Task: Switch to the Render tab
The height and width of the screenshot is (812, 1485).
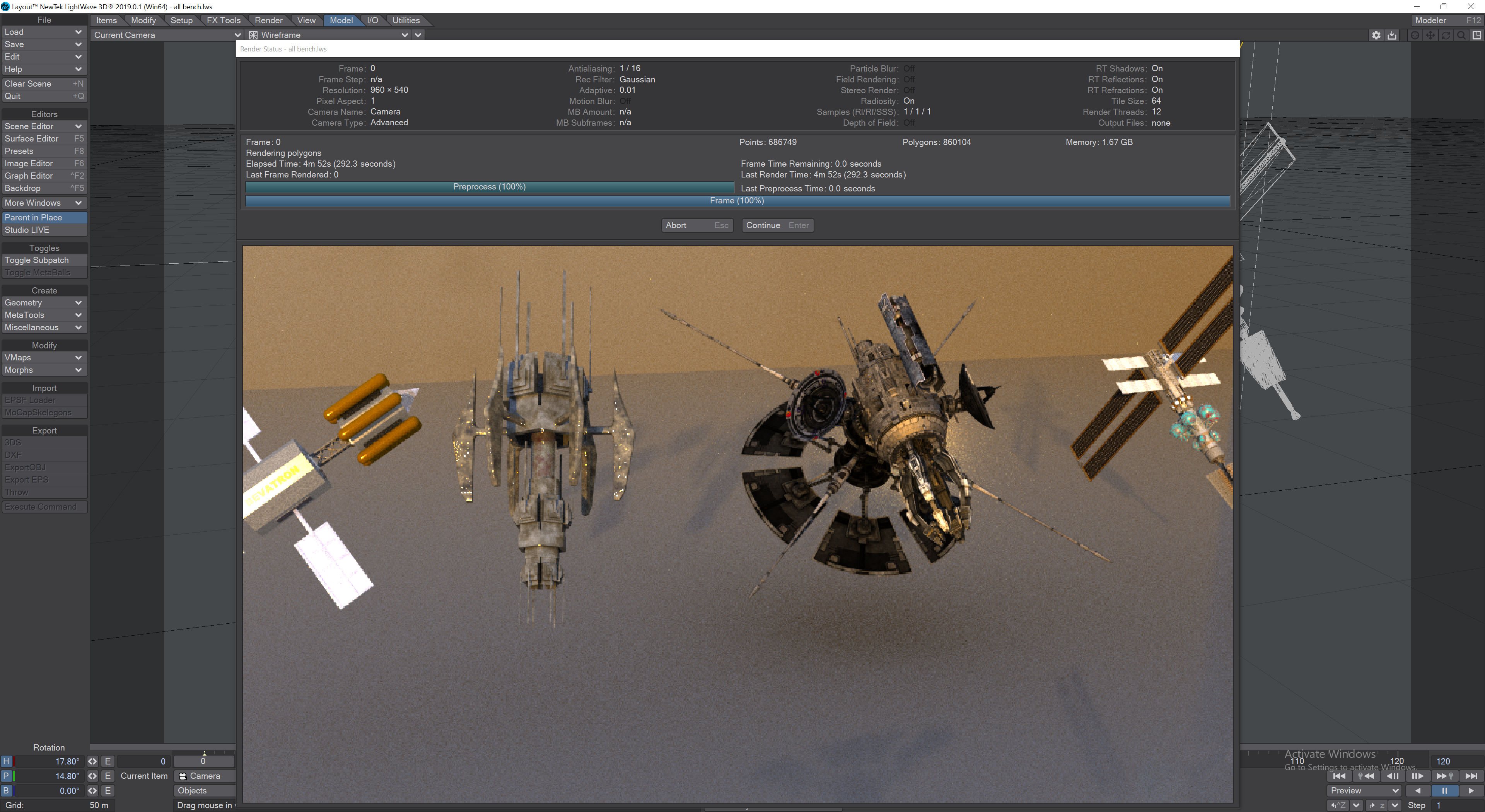Action: click(x=268, y=20)
